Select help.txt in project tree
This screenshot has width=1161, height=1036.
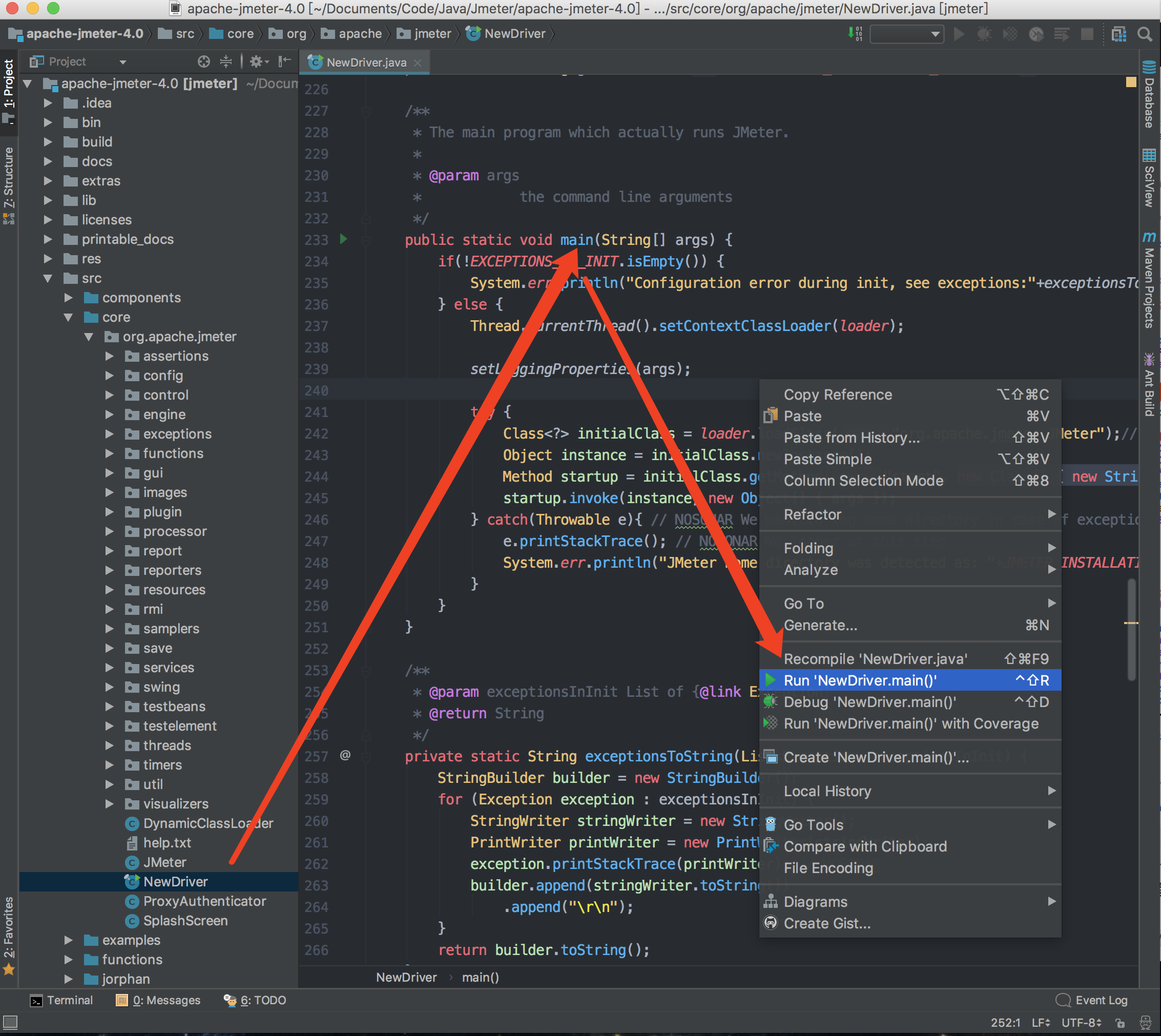(x=167, y=843)
